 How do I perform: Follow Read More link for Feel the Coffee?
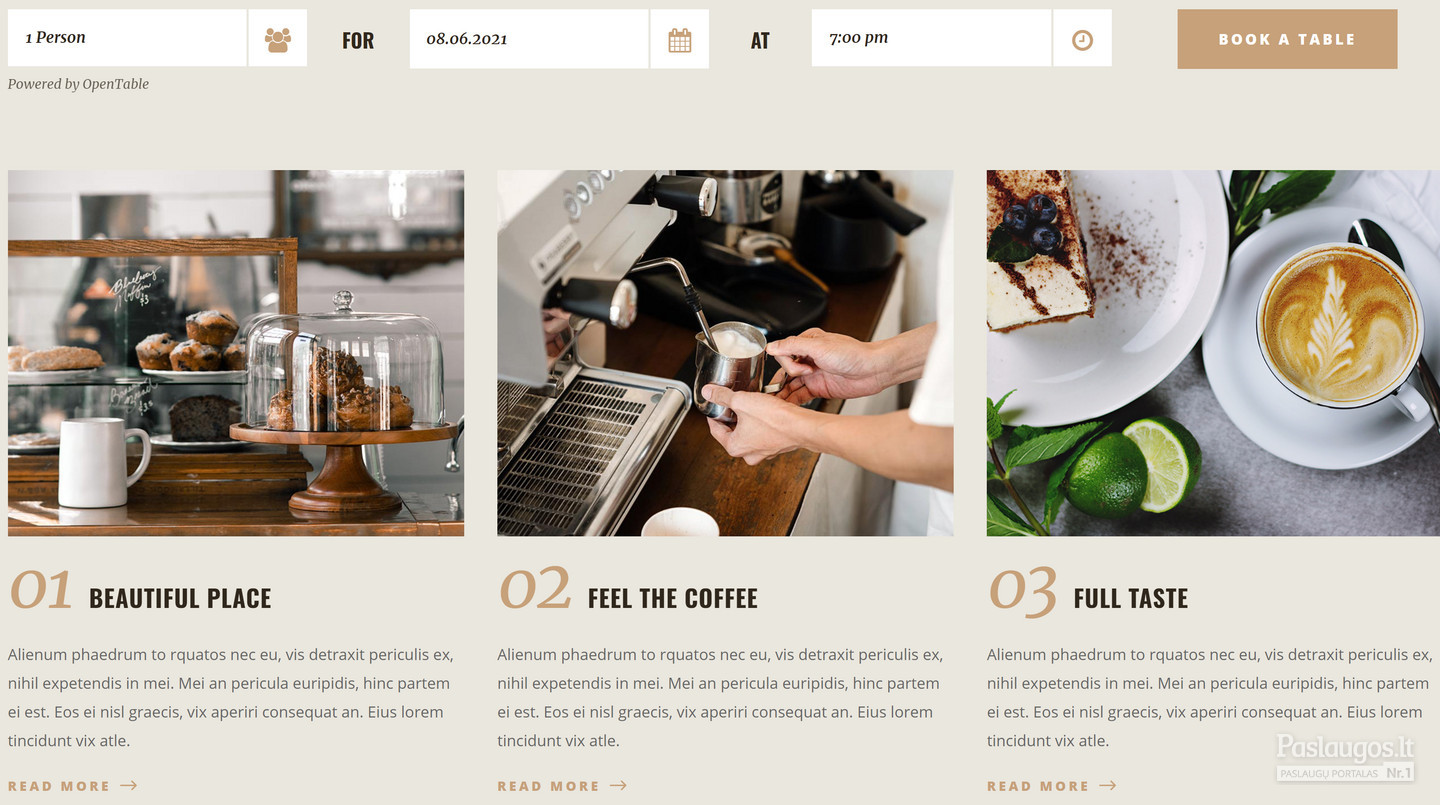pyautogui.click(x=549, y=786)
